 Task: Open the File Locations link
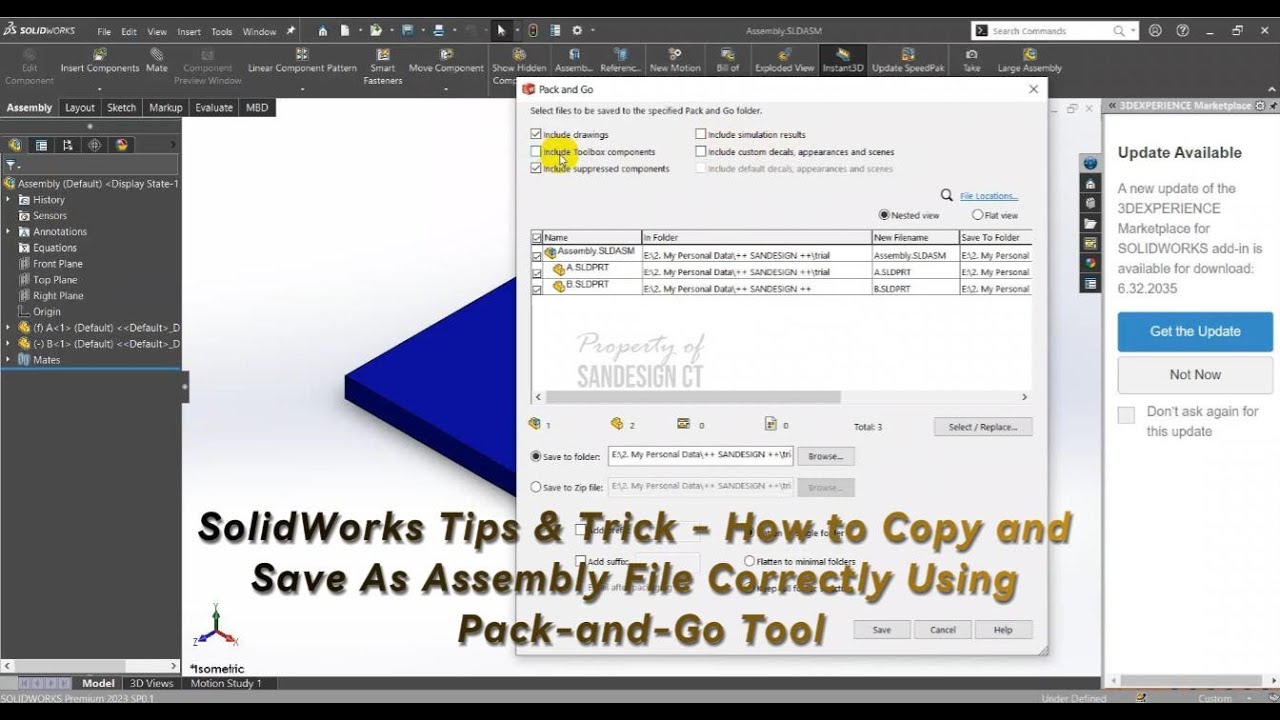pos(989,196)
